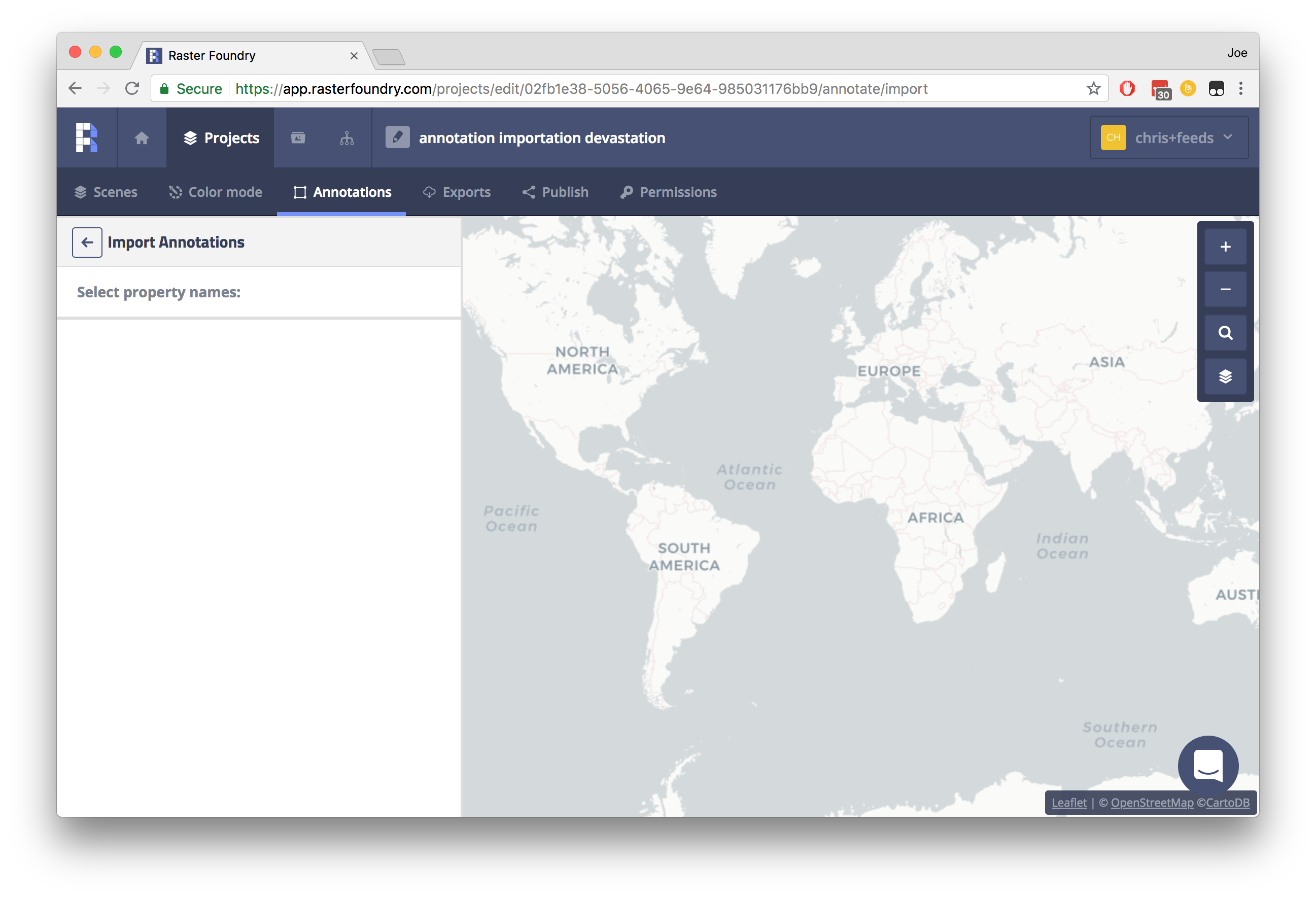Open a new browser tab
Viewport: 1316px width, 898px height.
[x=389, y=57]
